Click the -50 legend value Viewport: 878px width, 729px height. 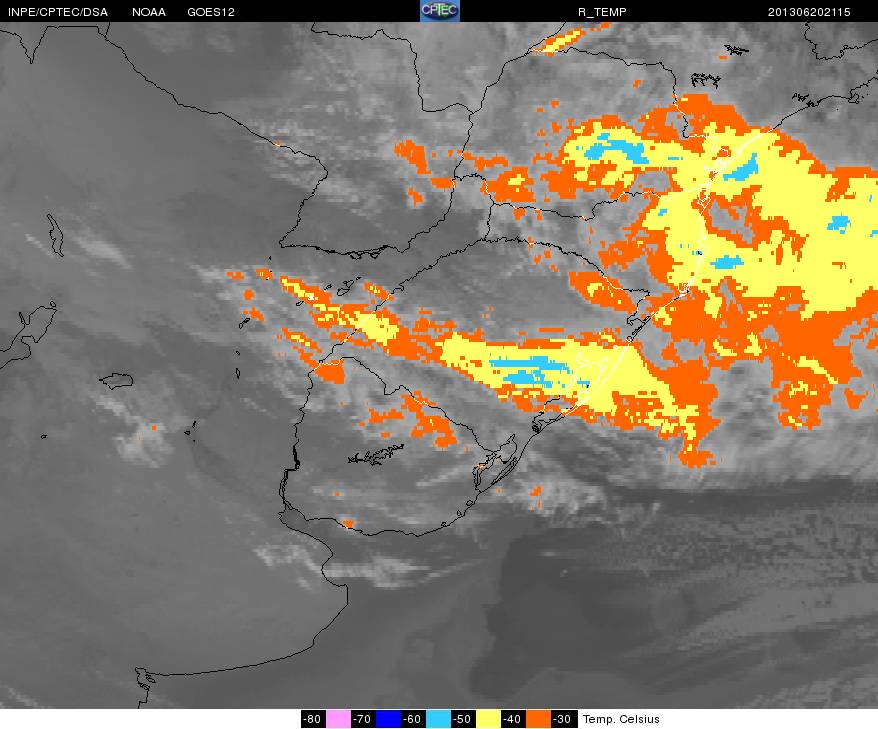tap(463, 719)
